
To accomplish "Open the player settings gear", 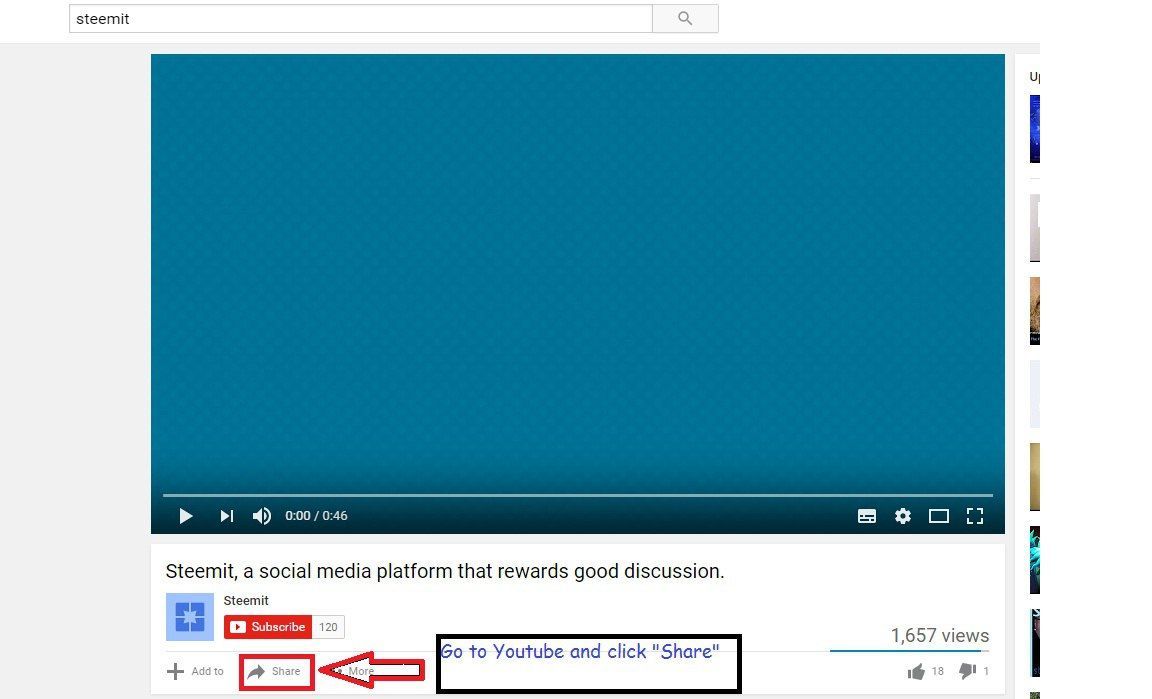I will coord(903,516).
